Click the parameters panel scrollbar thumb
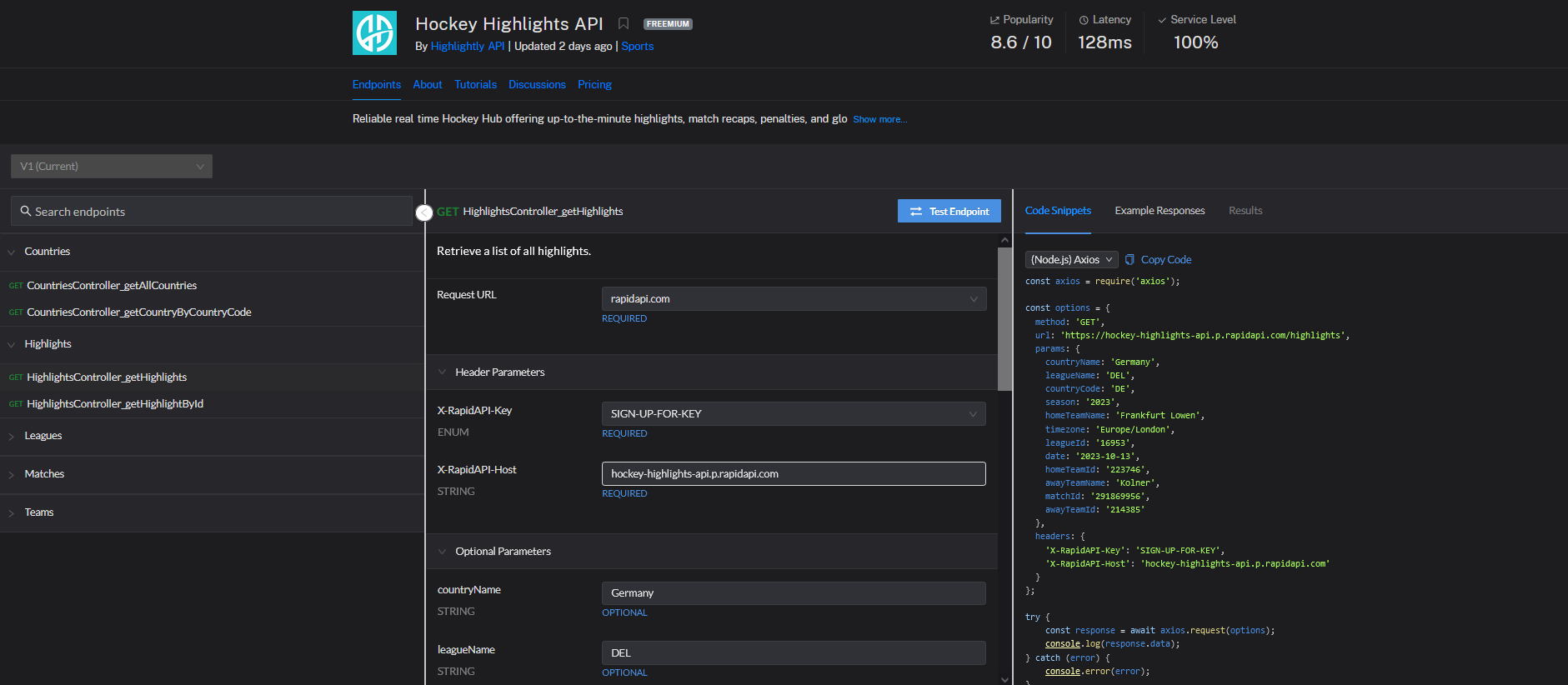Image resolution: width=1568 pixels, height=685 pixels. click(1004, 318)
